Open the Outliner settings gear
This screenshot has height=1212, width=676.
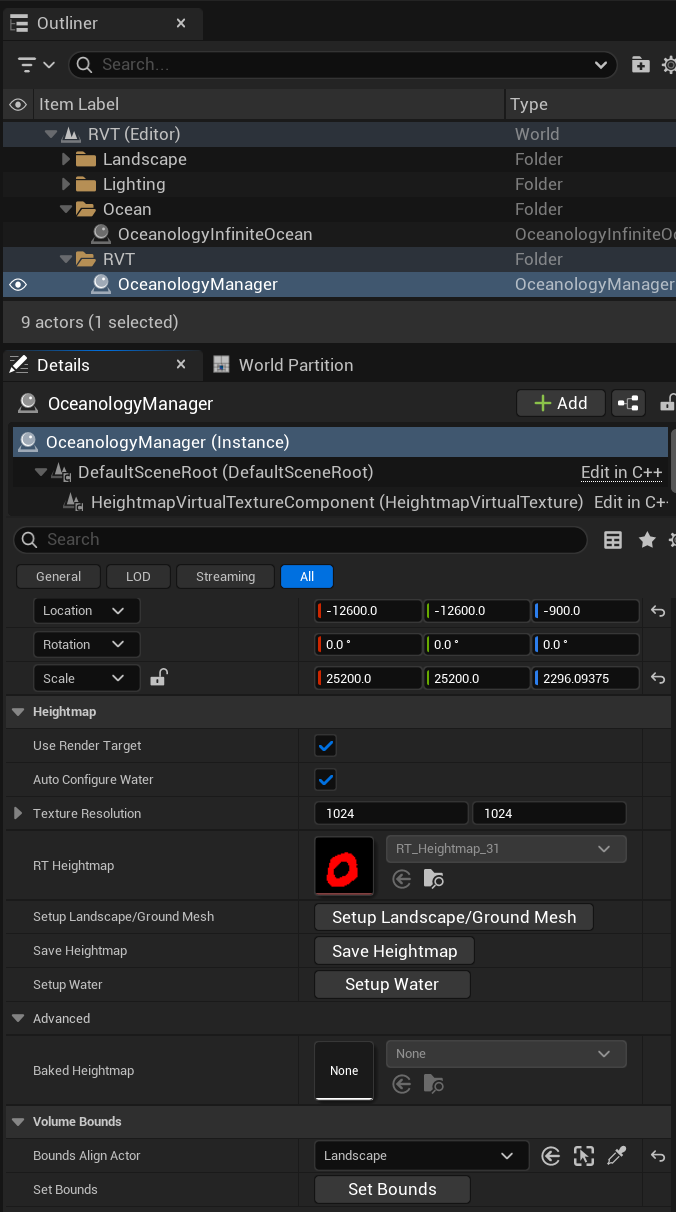[669, 65]
